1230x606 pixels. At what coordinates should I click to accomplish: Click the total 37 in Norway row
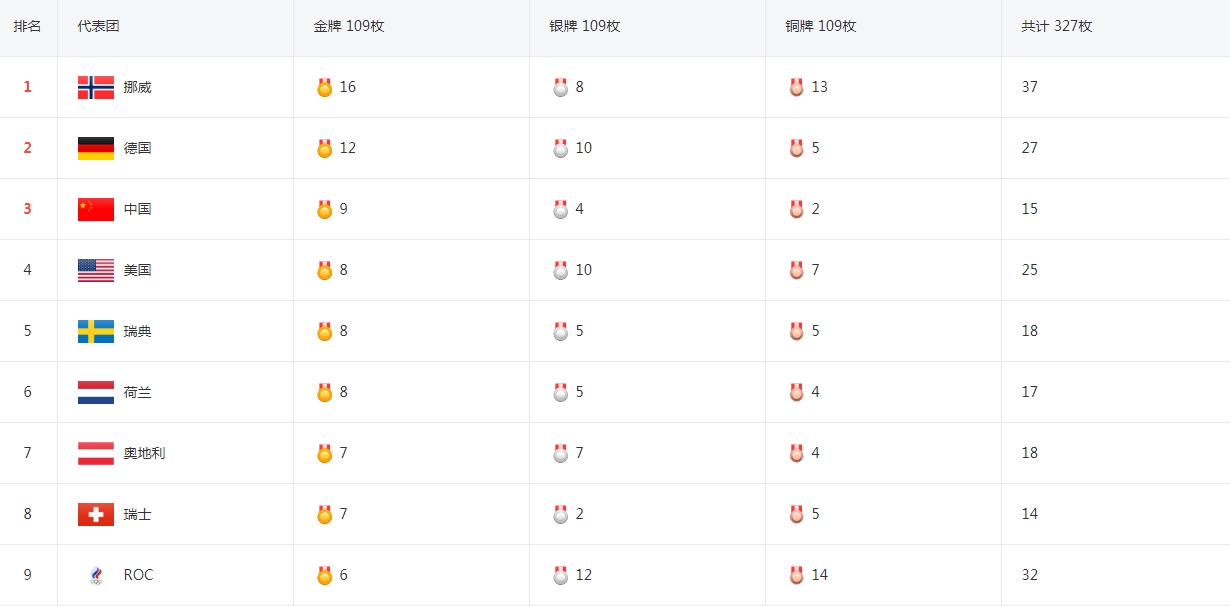(x=1030, y=87)
